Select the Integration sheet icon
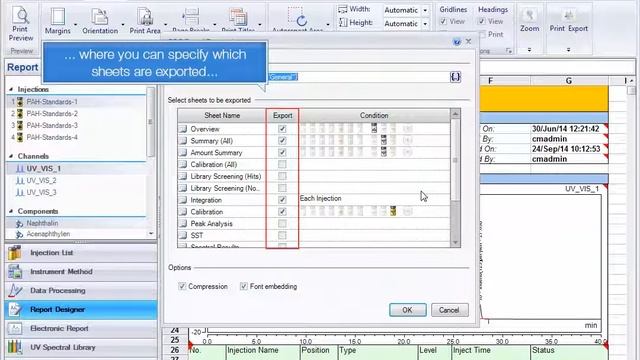The image size is (640, 360). (x=183, y=200)
